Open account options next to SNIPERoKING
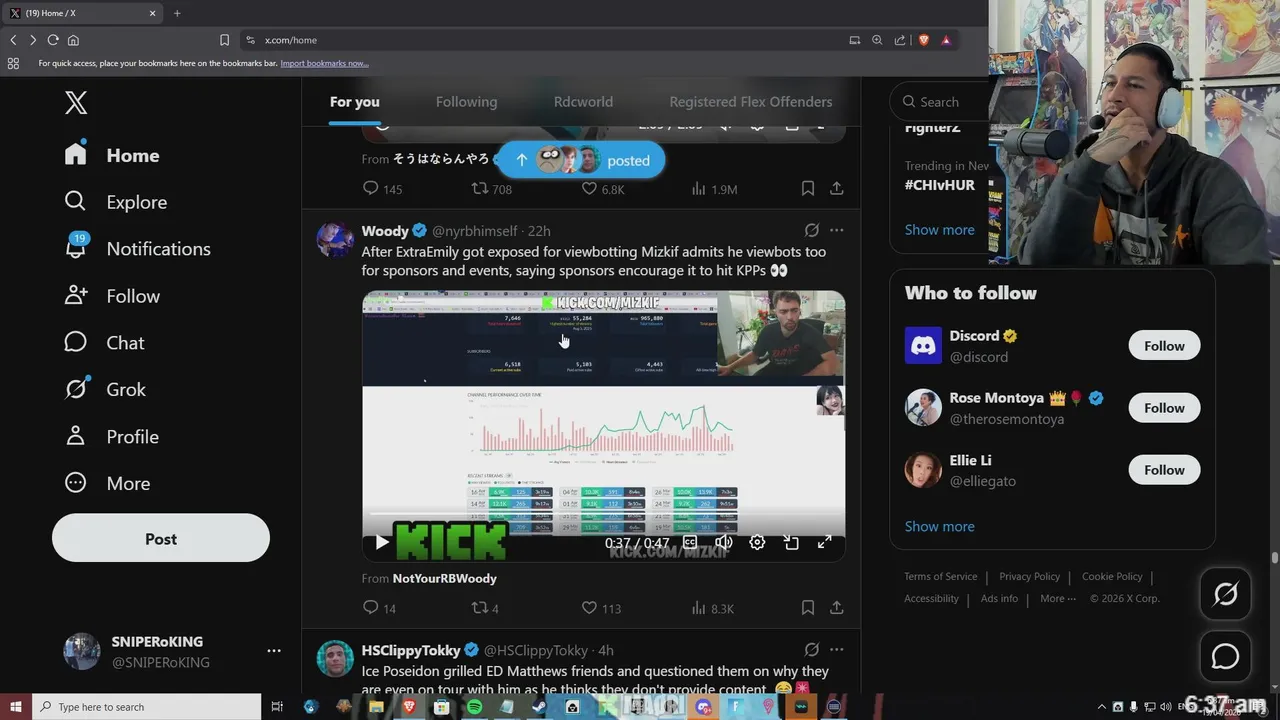 coord(274,651)
